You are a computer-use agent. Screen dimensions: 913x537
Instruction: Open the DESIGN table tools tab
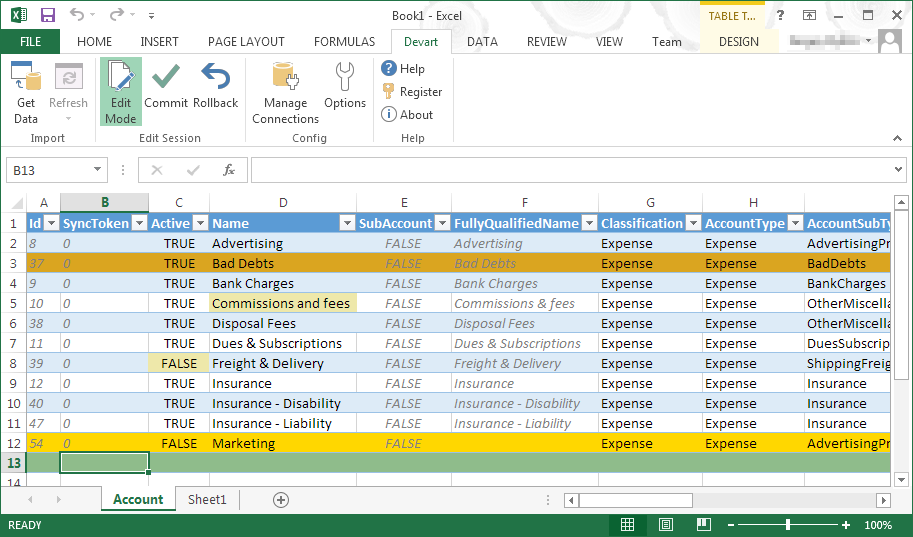click(x=738, y=41)
